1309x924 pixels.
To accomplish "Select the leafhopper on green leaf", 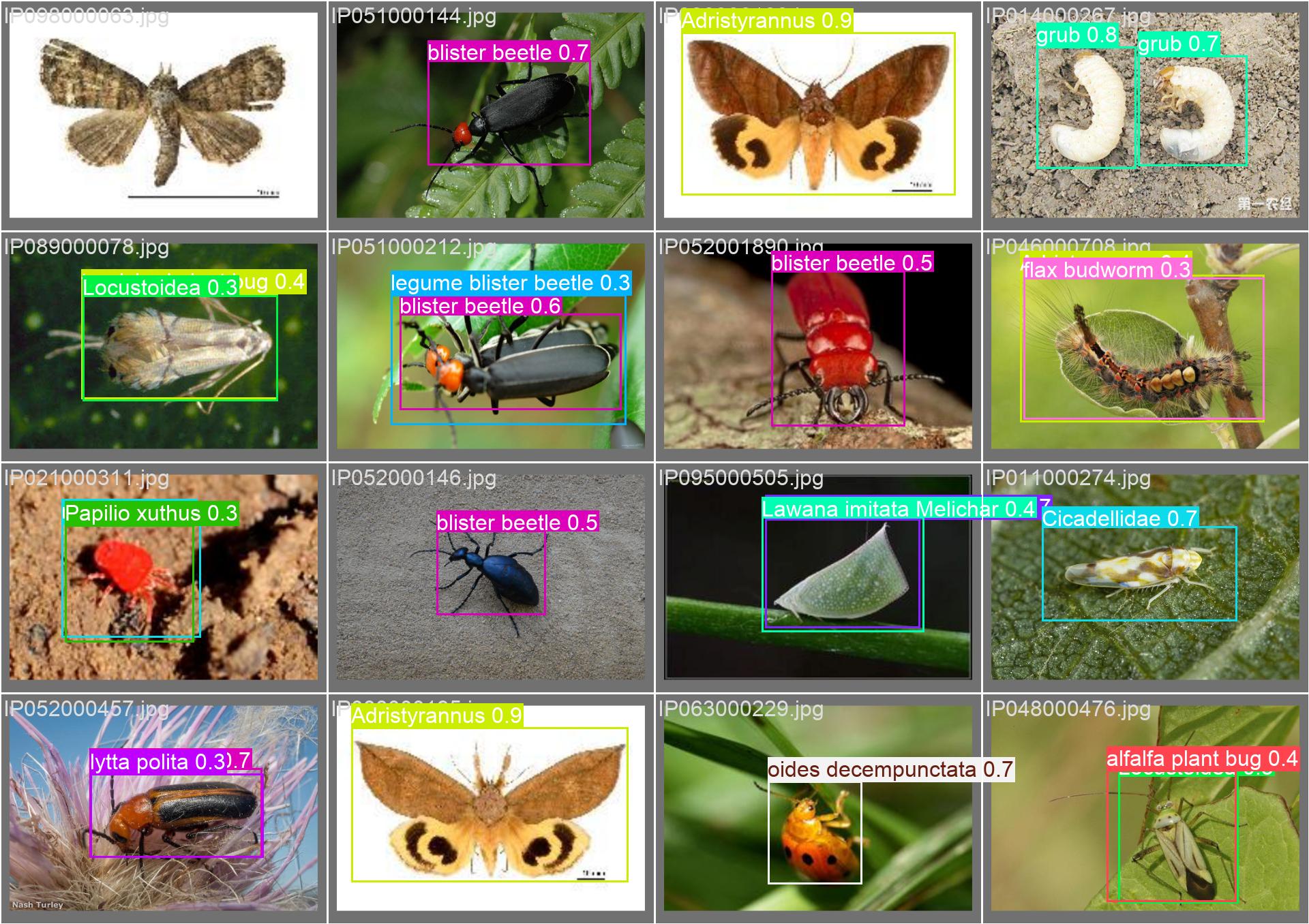I will coord(1139,574).
